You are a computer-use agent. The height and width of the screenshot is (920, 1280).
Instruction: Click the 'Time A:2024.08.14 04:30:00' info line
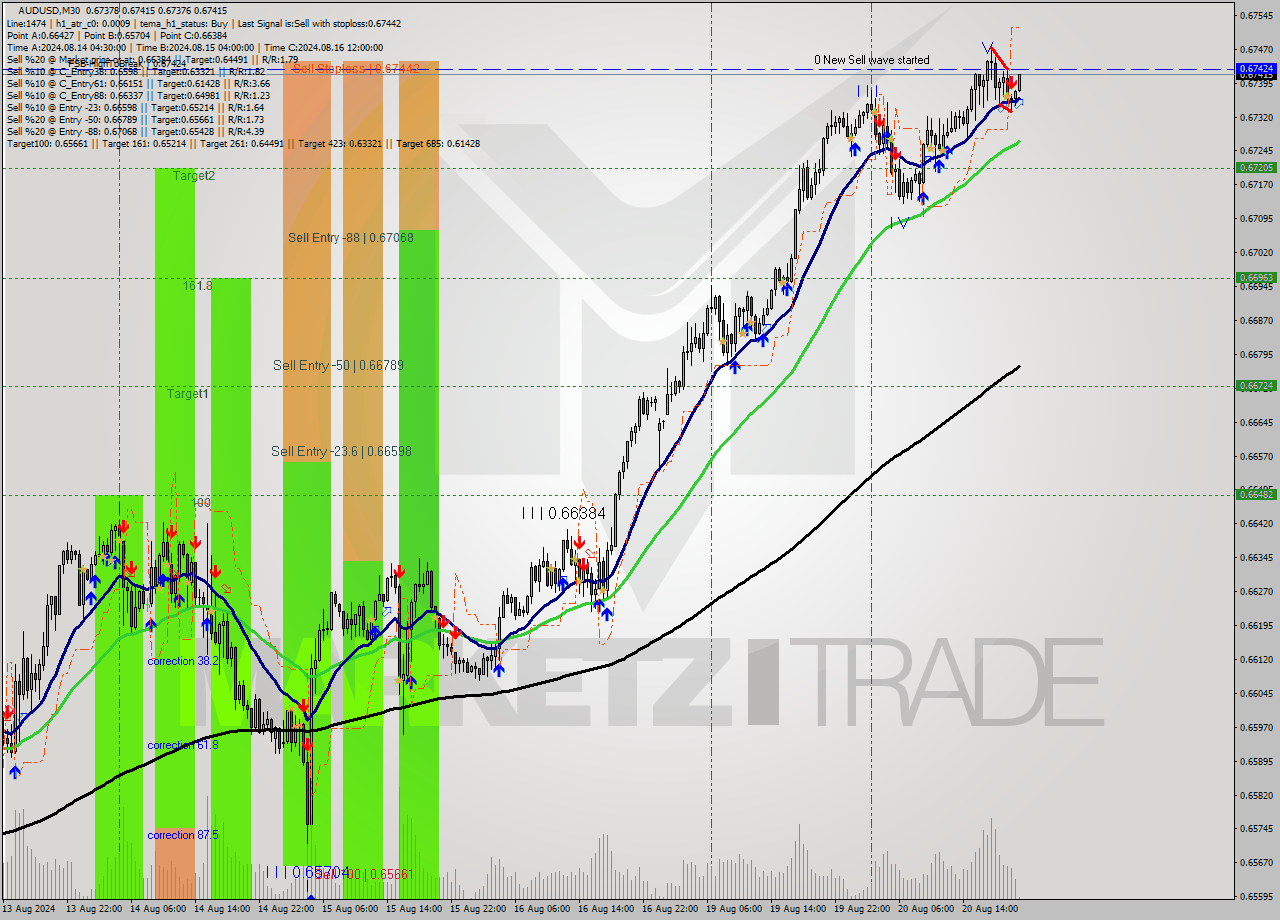point(195,47)
